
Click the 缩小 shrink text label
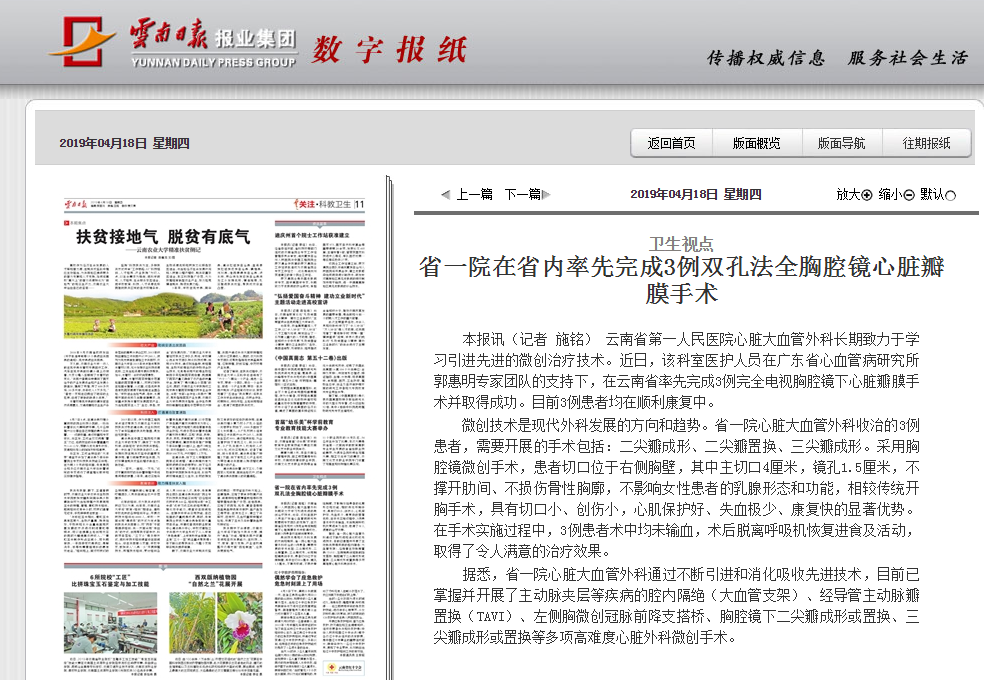click(890, 194)
